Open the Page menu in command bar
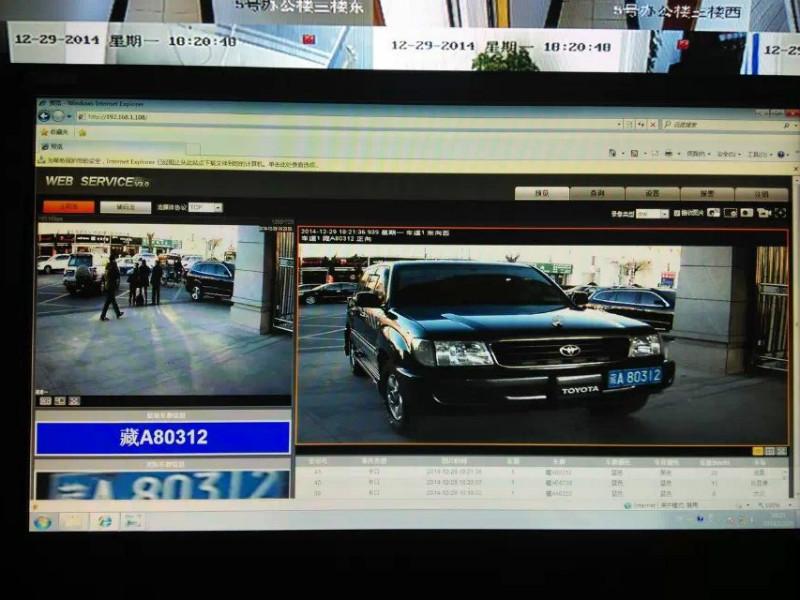The image size is (800, 600). point(698,154)
